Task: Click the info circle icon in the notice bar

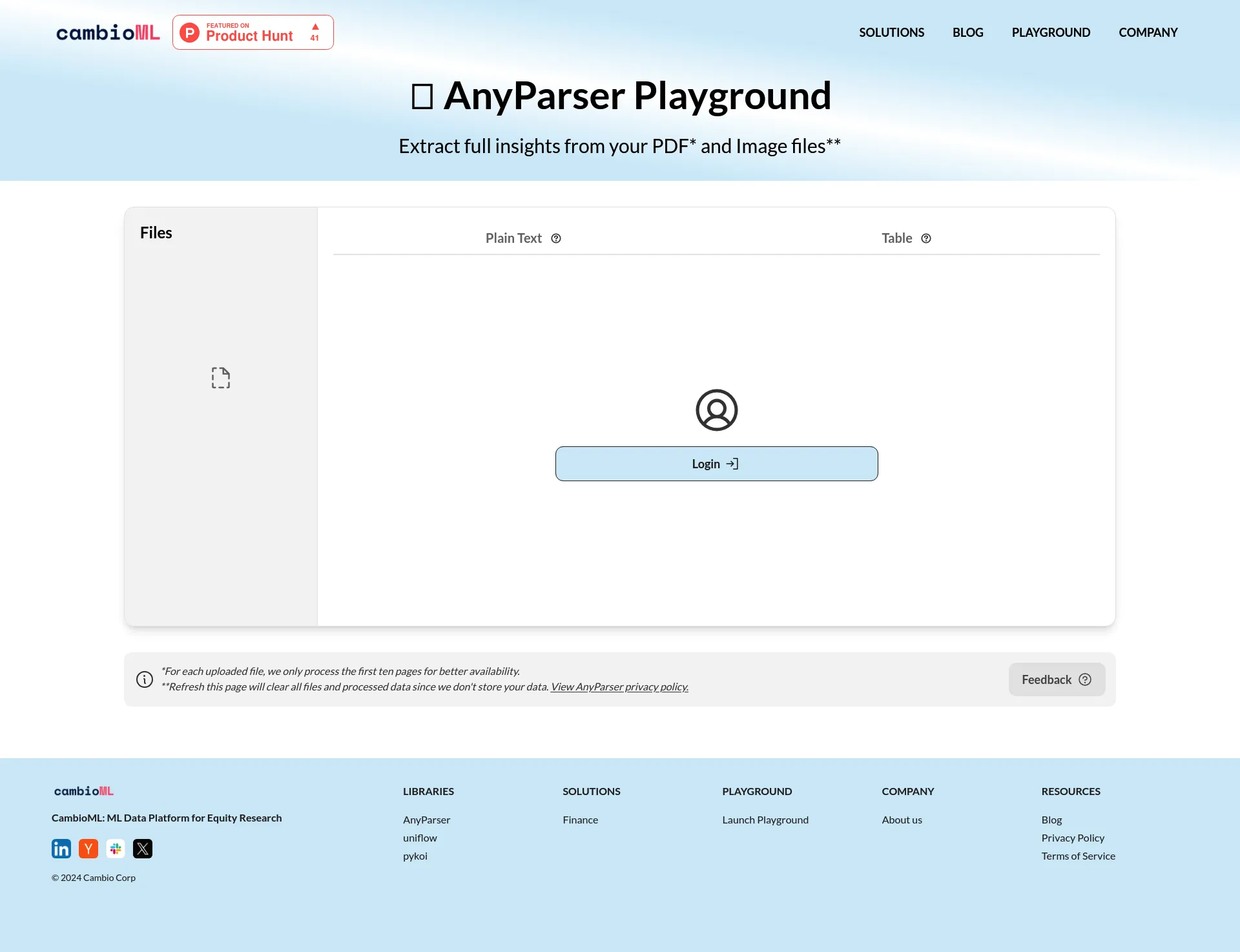Action: (145, 679)
